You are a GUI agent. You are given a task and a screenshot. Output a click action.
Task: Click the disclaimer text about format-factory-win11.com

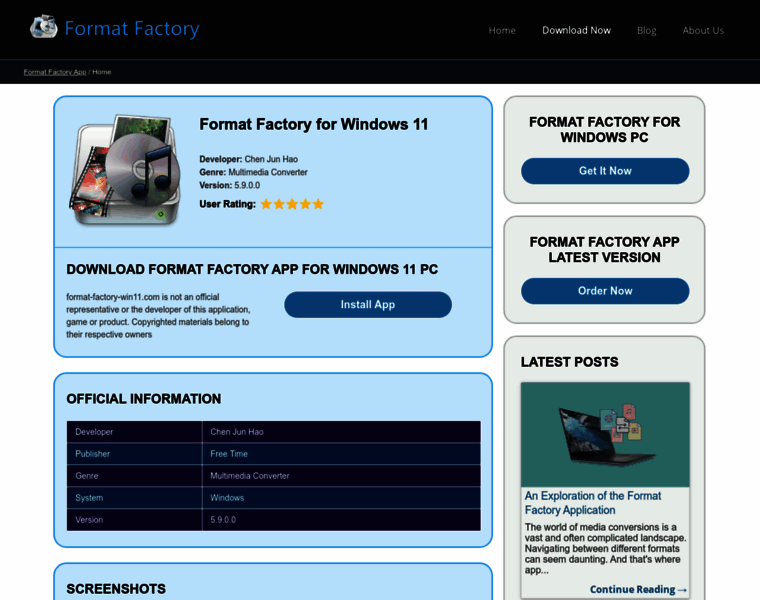click(x=158, y=316)
